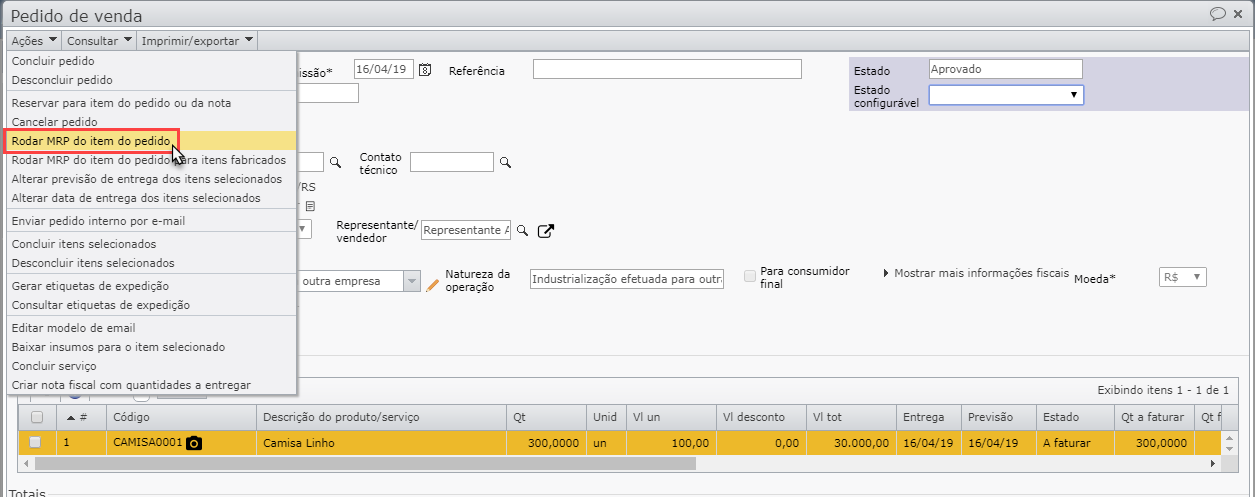Click the Qt a faturar column header
This screenshot has width=1255, height=497.
(x=1153, y=417)
